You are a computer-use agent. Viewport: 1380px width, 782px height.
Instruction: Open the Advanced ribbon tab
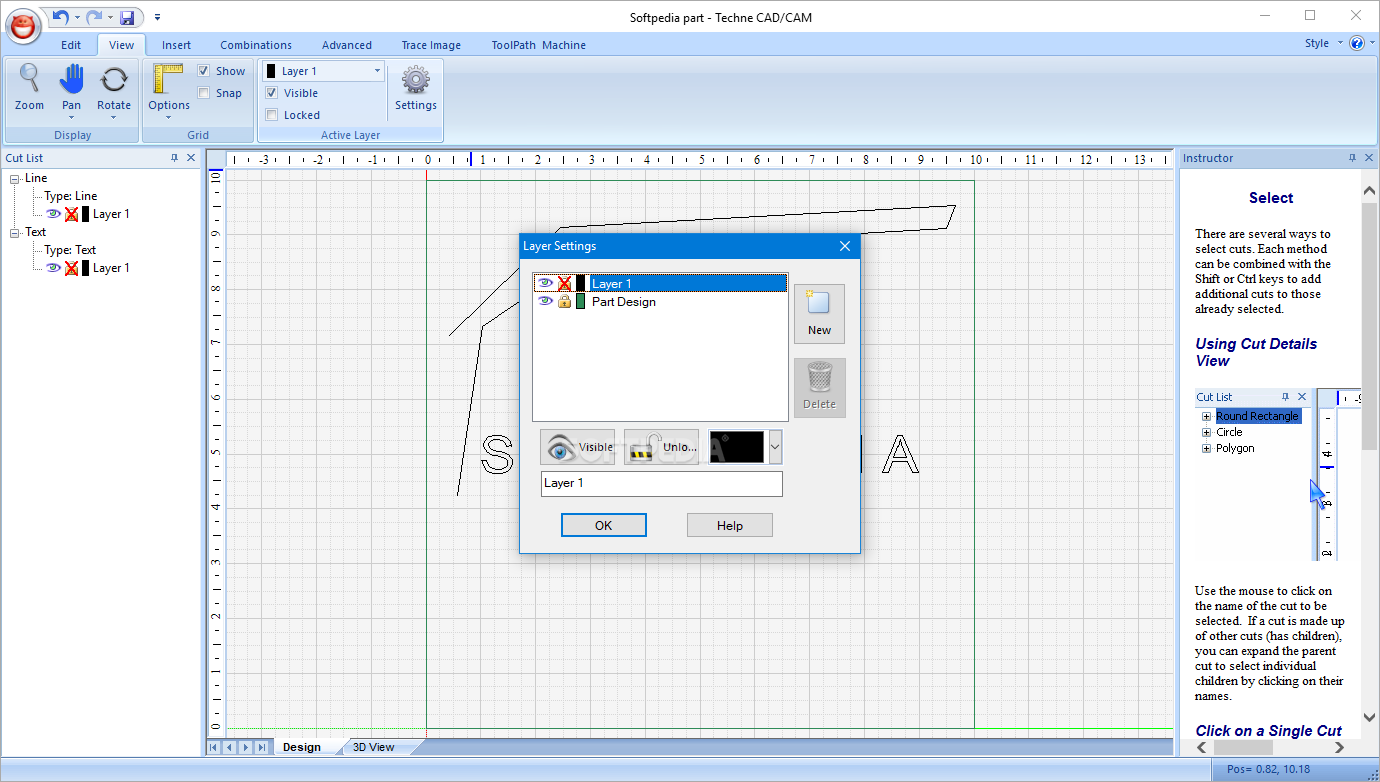(x=347, y=45)
